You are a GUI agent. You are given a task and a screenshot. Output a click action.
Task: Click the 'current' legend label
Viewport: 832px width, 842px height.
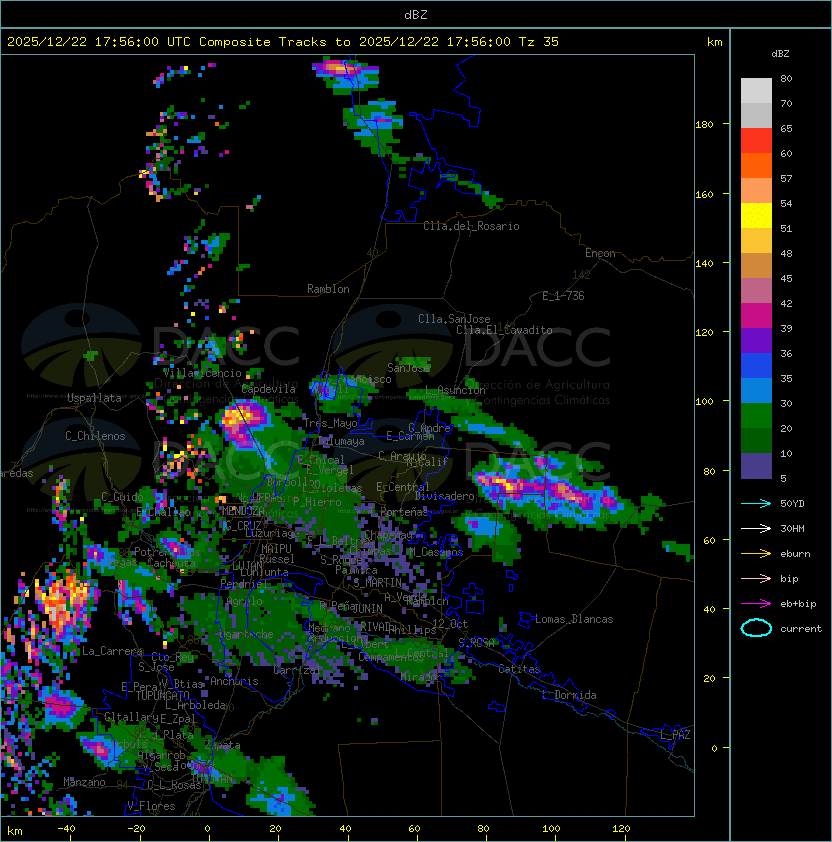tap(801, 629)
